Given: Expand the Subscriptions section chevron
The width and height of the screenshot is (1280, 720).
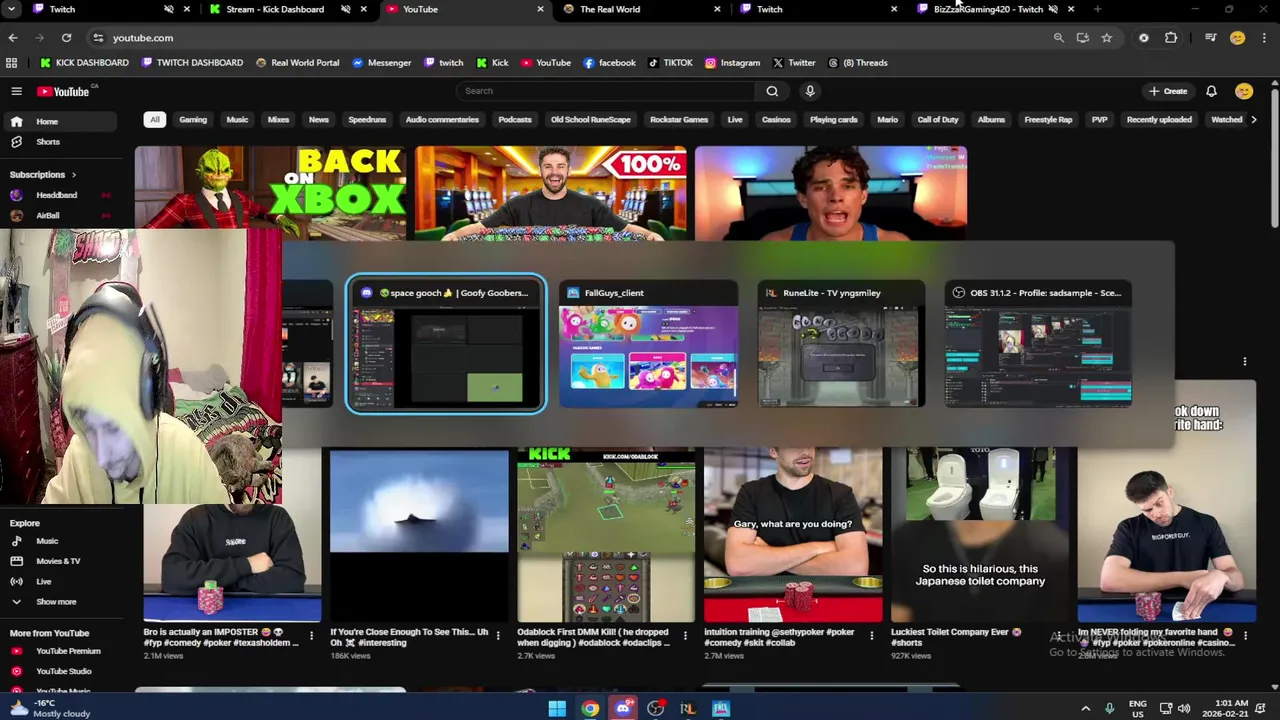Looking at the screenshot, I should click(x=73, y=175).
